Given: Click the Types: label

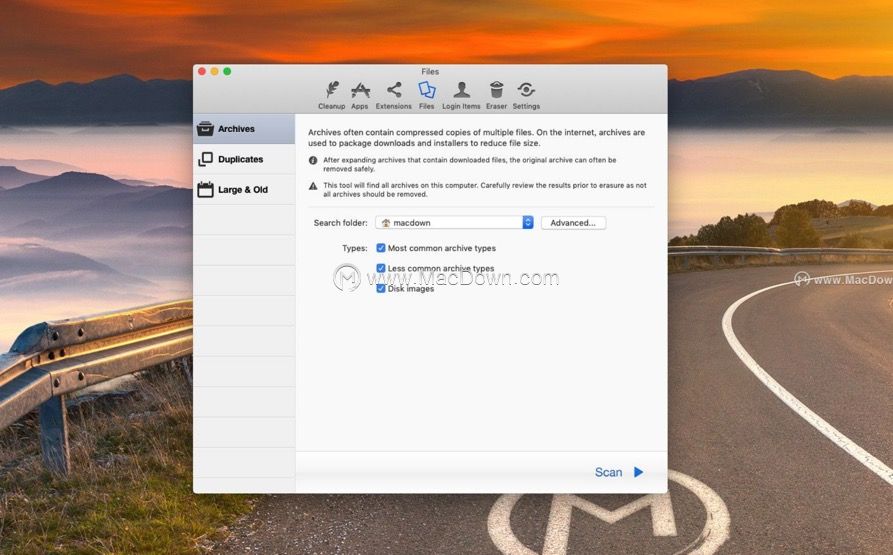Looking at the screenshot, I should [354, 248].
